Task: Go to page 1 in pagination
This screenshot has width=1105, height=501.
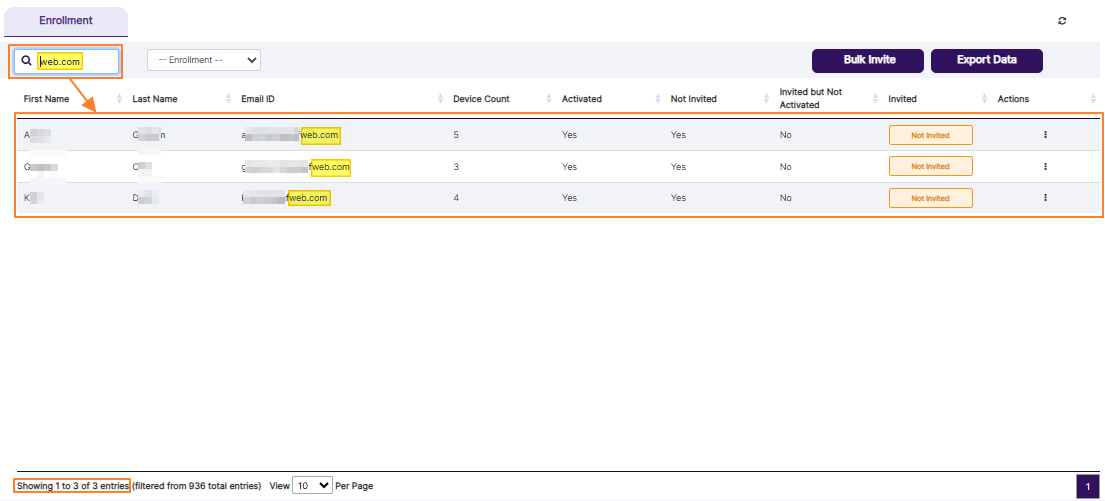Action: 1087,486
